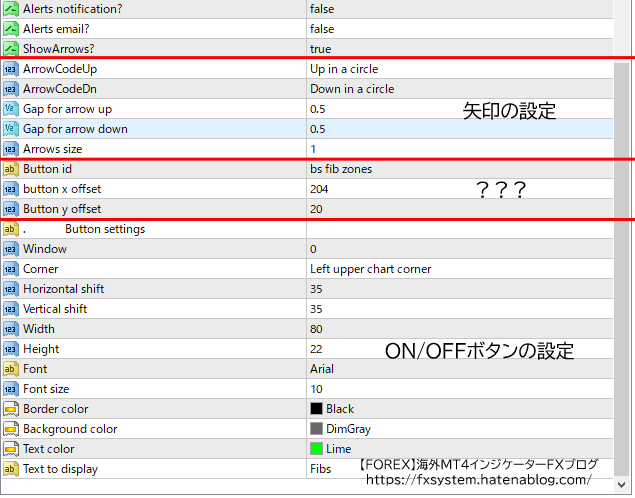Edit the Width value 80
This screenshot has height=498, width=635.
(460, 329)
